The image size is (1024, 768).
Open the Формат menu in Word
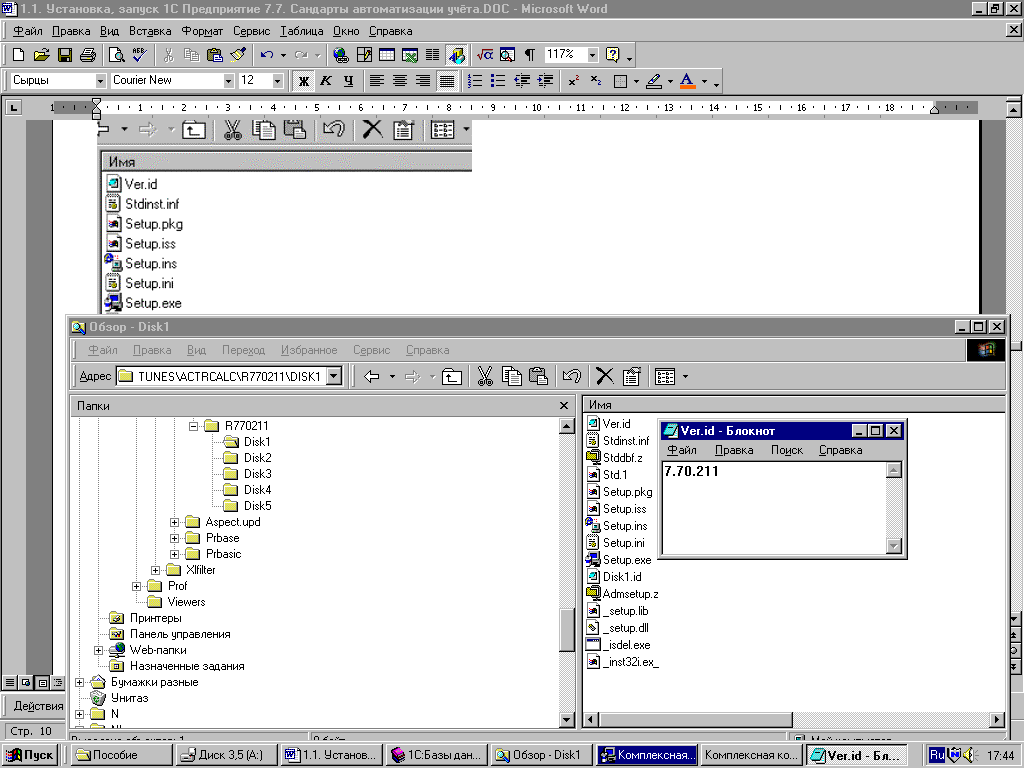pyautogui.click(x=202, y=31)
